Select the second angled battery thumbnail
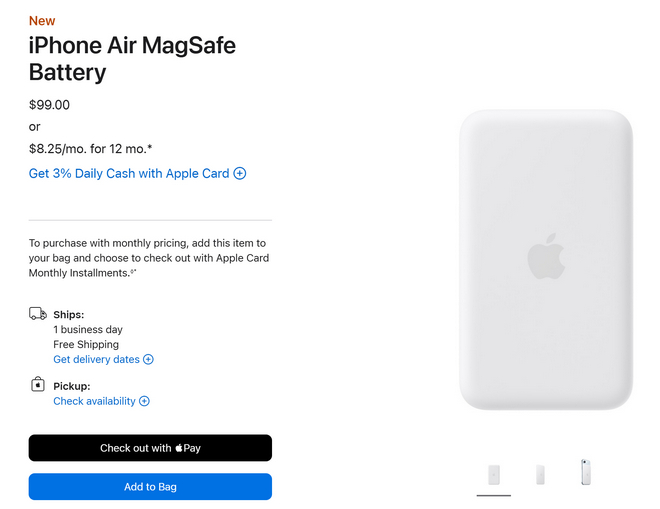This screenshot has height=509, width=660. (x=540, y=474)
